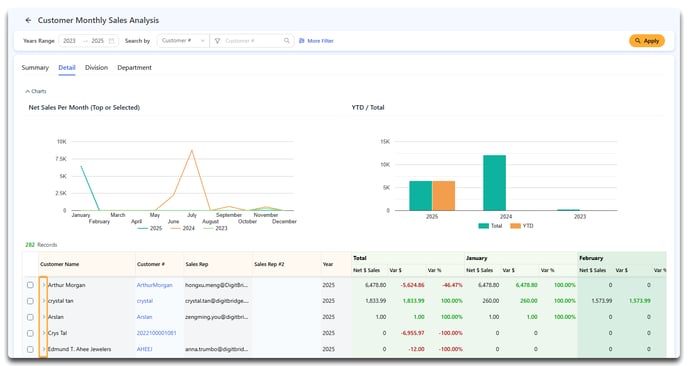Toggle YTD series in bar chart legend
Image resolution: width=688 pixels, height=366 pixels.
click(522, 226)
